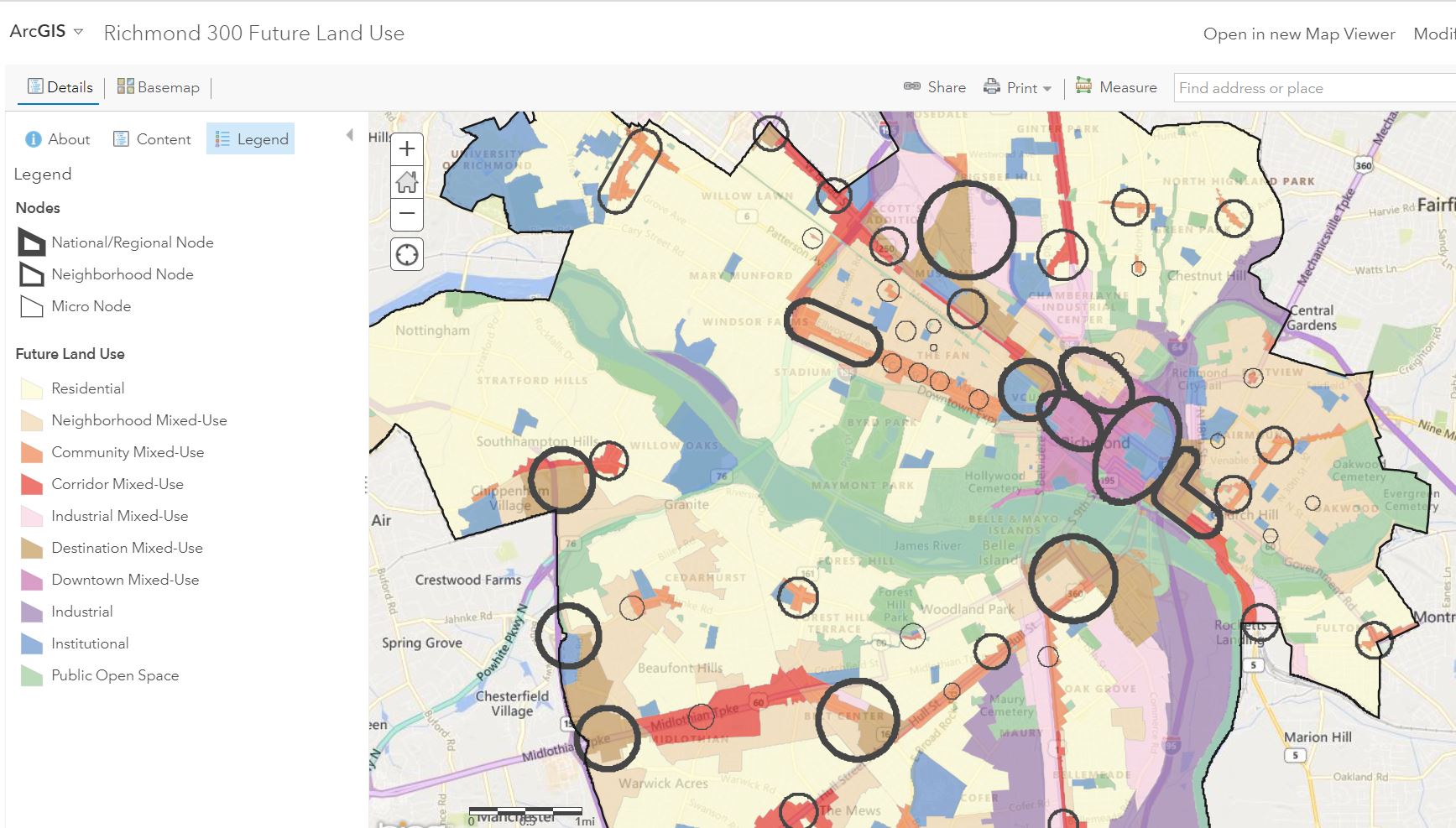Image resolution: width=1456 pixels, height=828 pixels.
Task: Switch to the Content tab
Action: [x=152, y=139]
